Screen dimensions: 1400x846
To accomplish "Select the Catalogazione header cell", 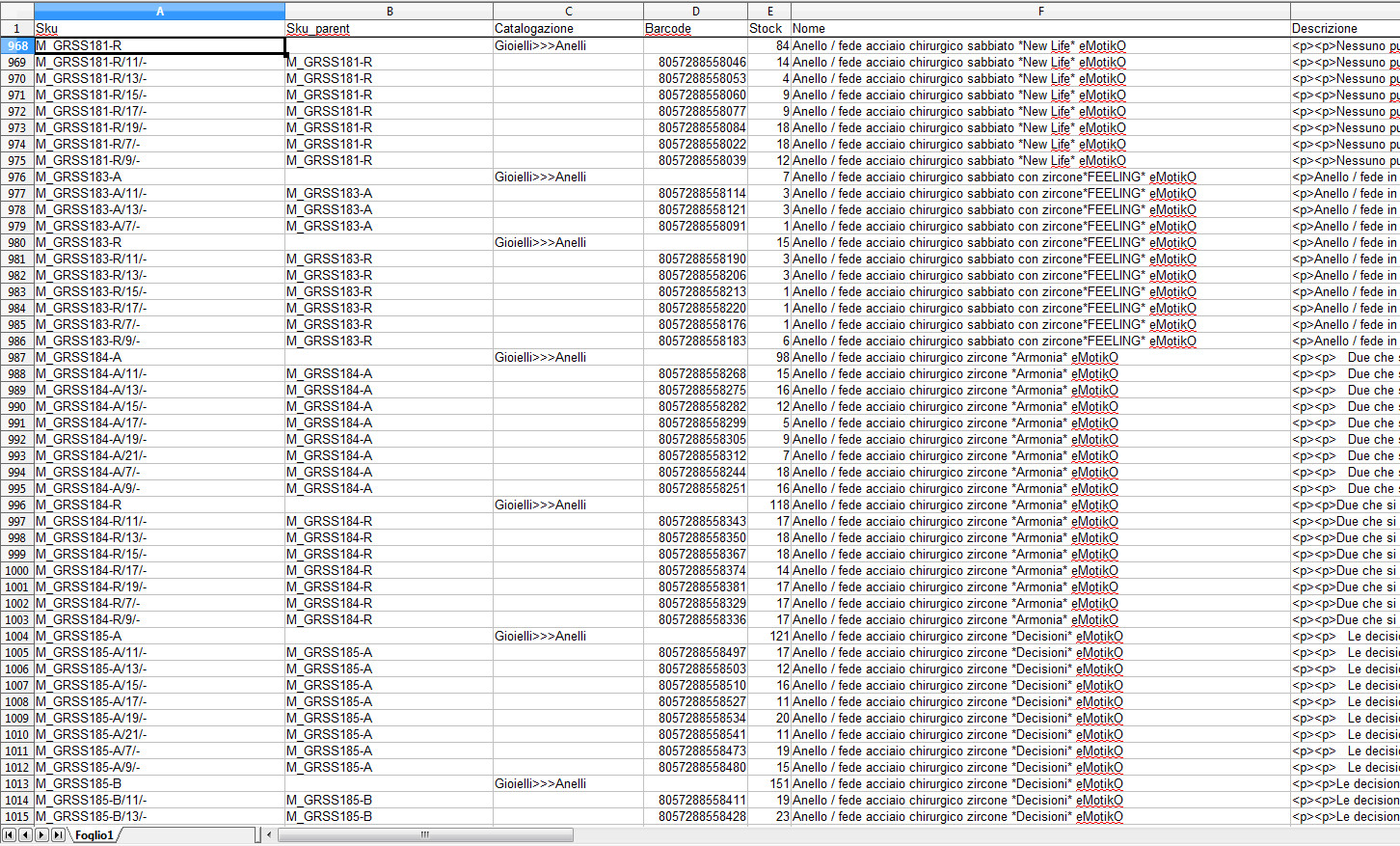I will [x=568, y=29].
